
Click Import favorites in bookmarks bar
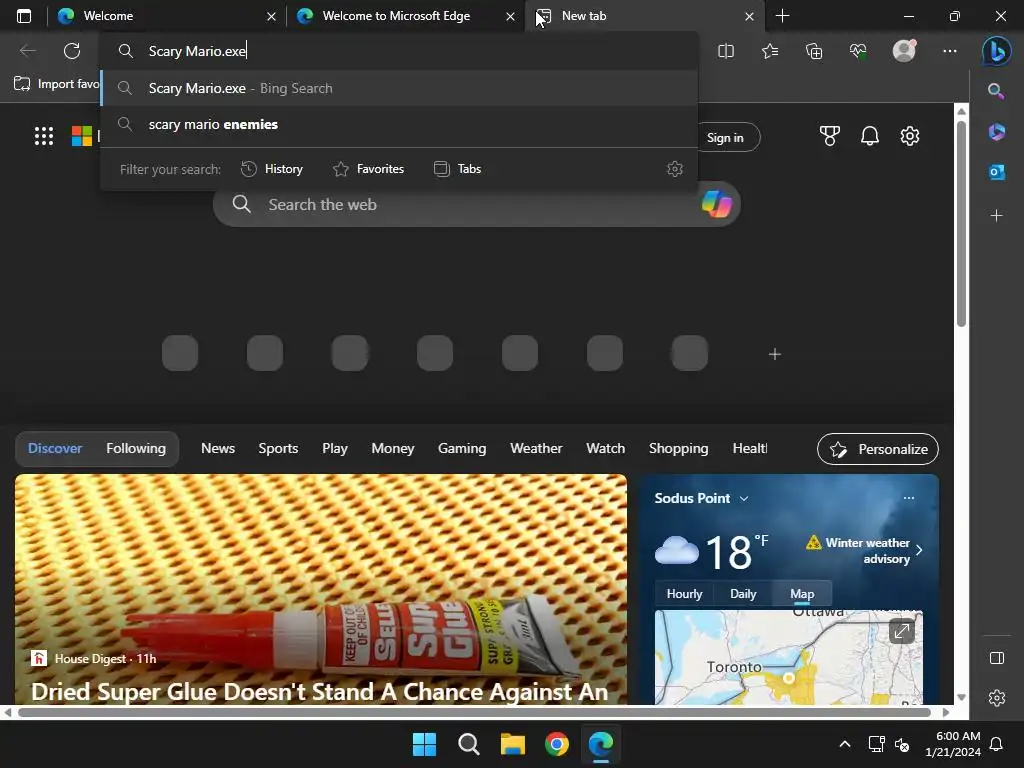coord(56,84)
